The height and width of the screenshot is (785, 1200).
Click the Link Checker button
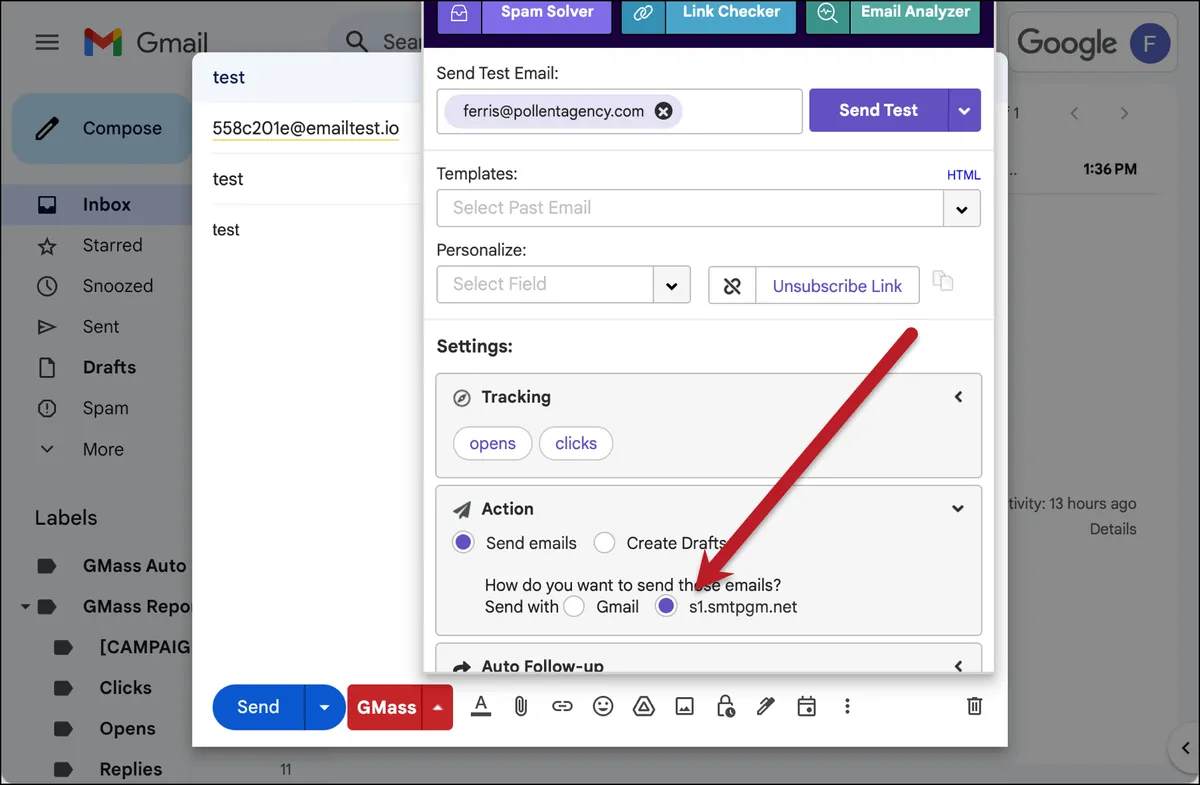click(x=731, y=13)
